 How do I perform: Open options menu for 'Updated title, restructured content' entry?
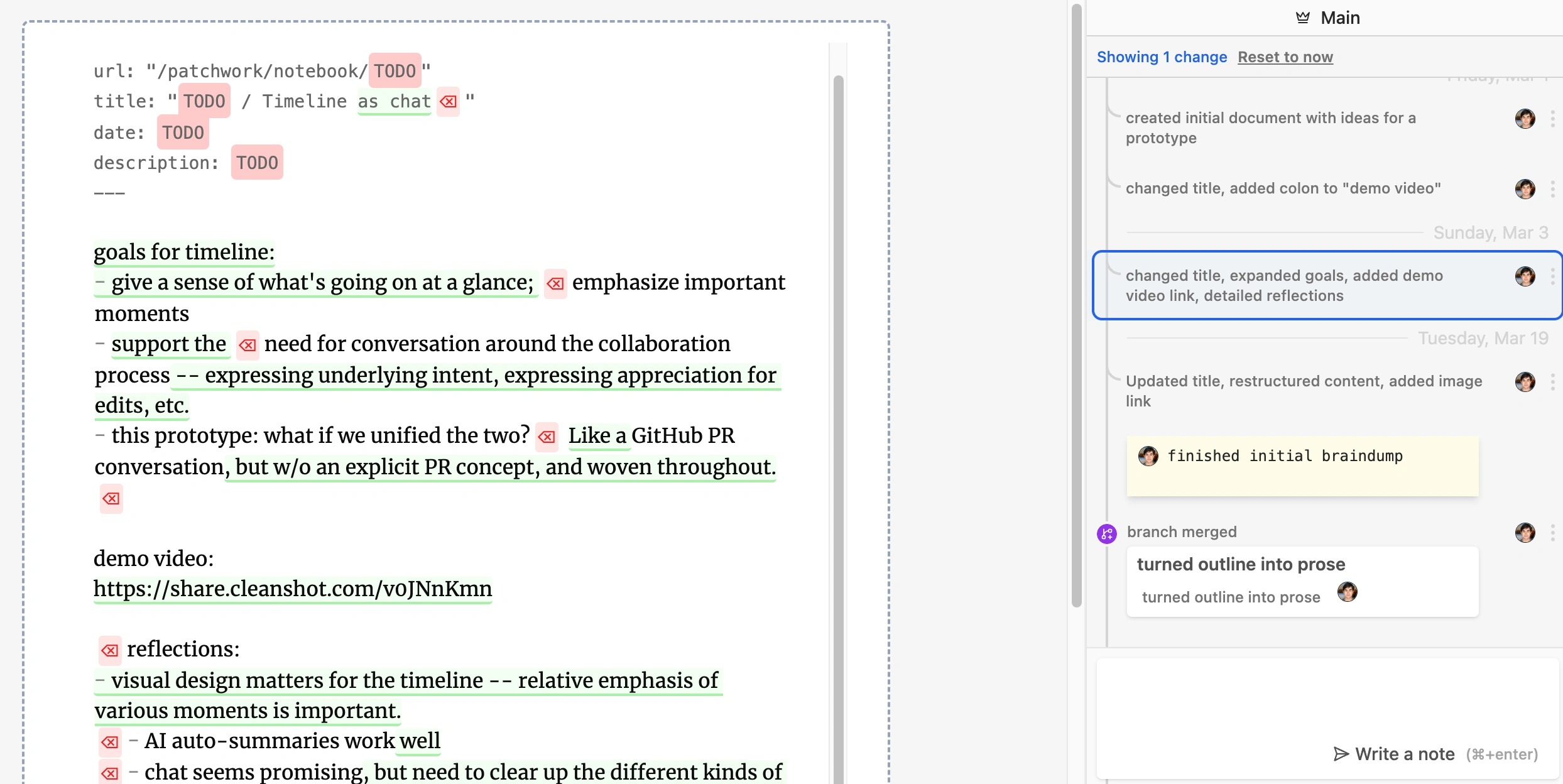[1552, 382]
